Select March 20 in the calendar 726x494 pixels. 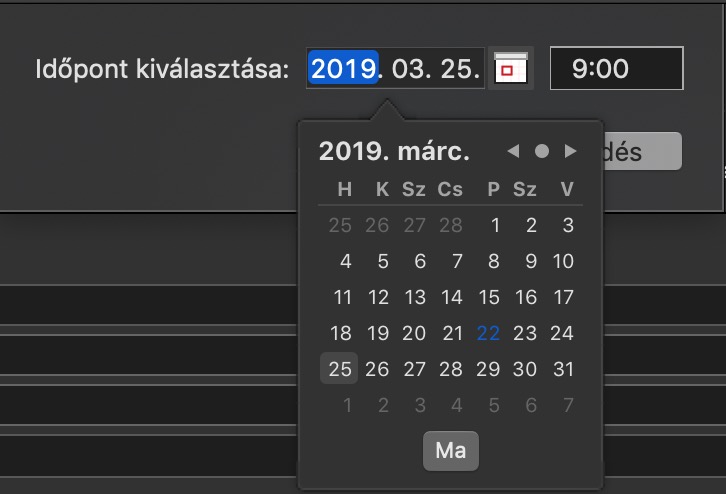pos(415,333)
